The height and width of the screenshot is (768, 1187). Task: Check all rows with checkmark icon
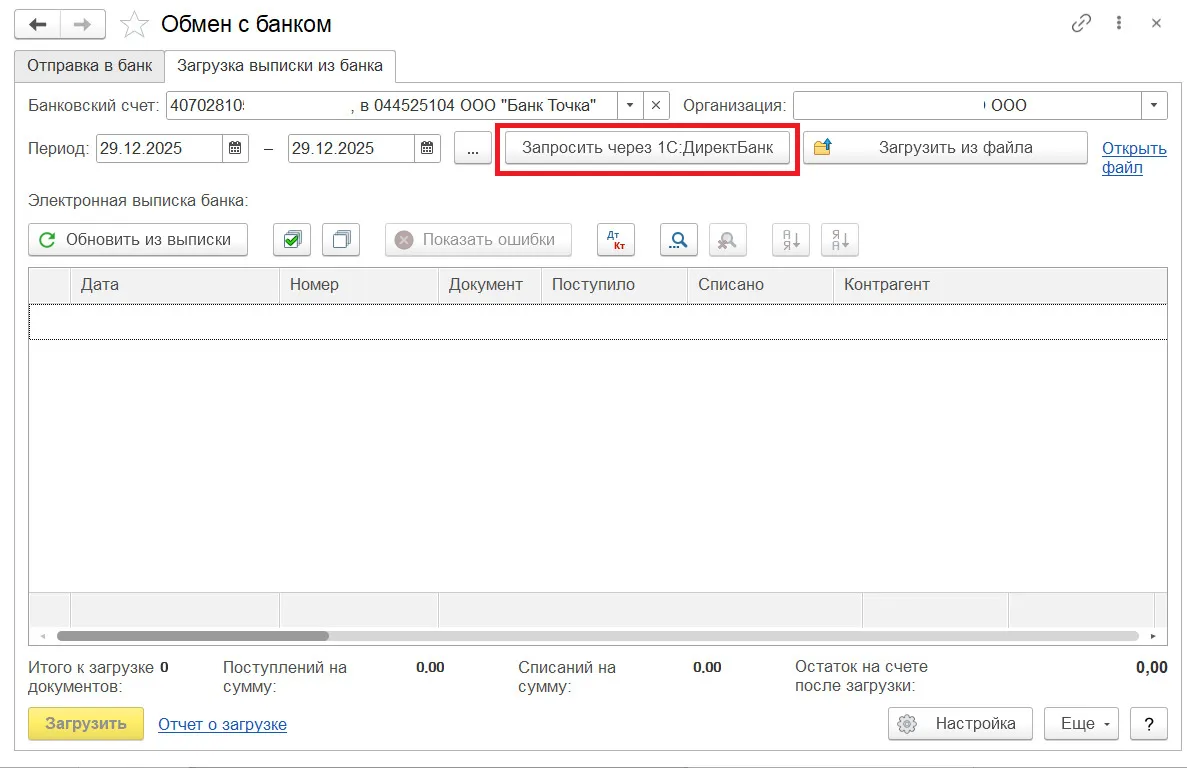[x=292, y=240]
